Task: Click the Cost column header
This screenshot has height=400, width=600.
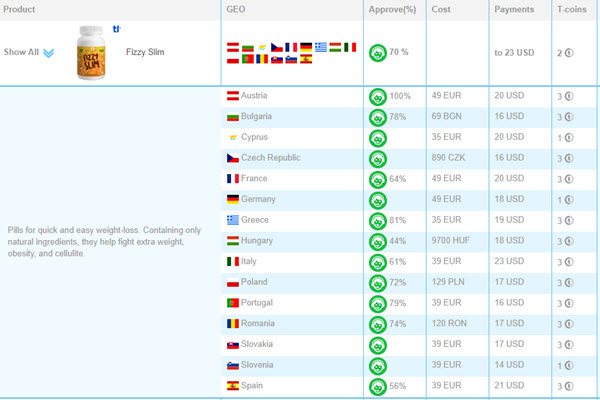Action: [x=441, y=9]
